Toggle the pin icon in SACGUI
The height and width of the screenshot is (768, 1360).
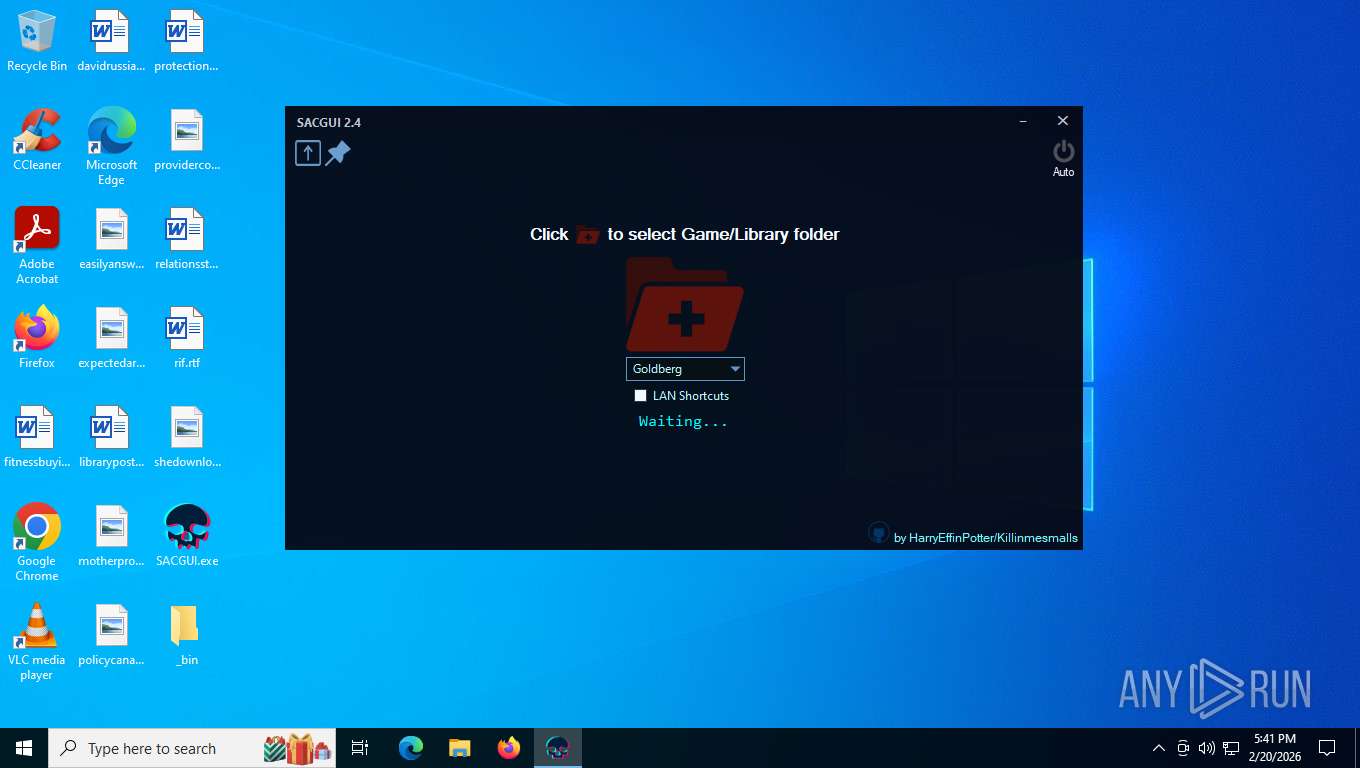tap(338, 153)
